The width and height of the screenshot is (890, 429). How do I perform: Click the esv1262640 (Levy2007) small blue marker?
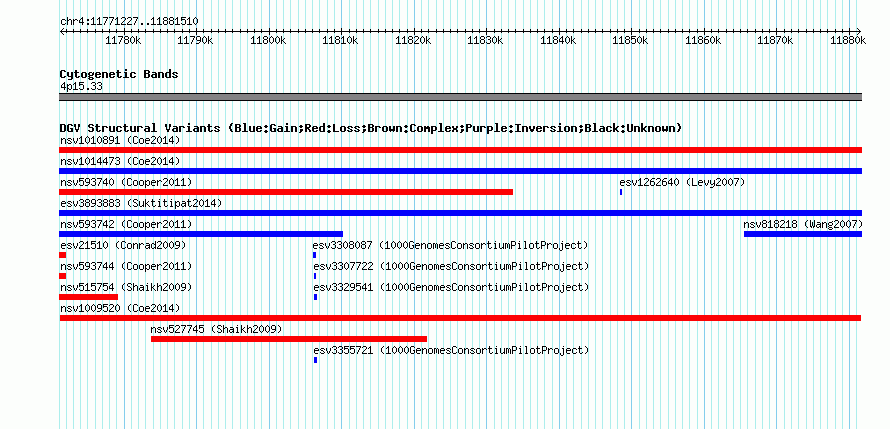click(621, 192)
